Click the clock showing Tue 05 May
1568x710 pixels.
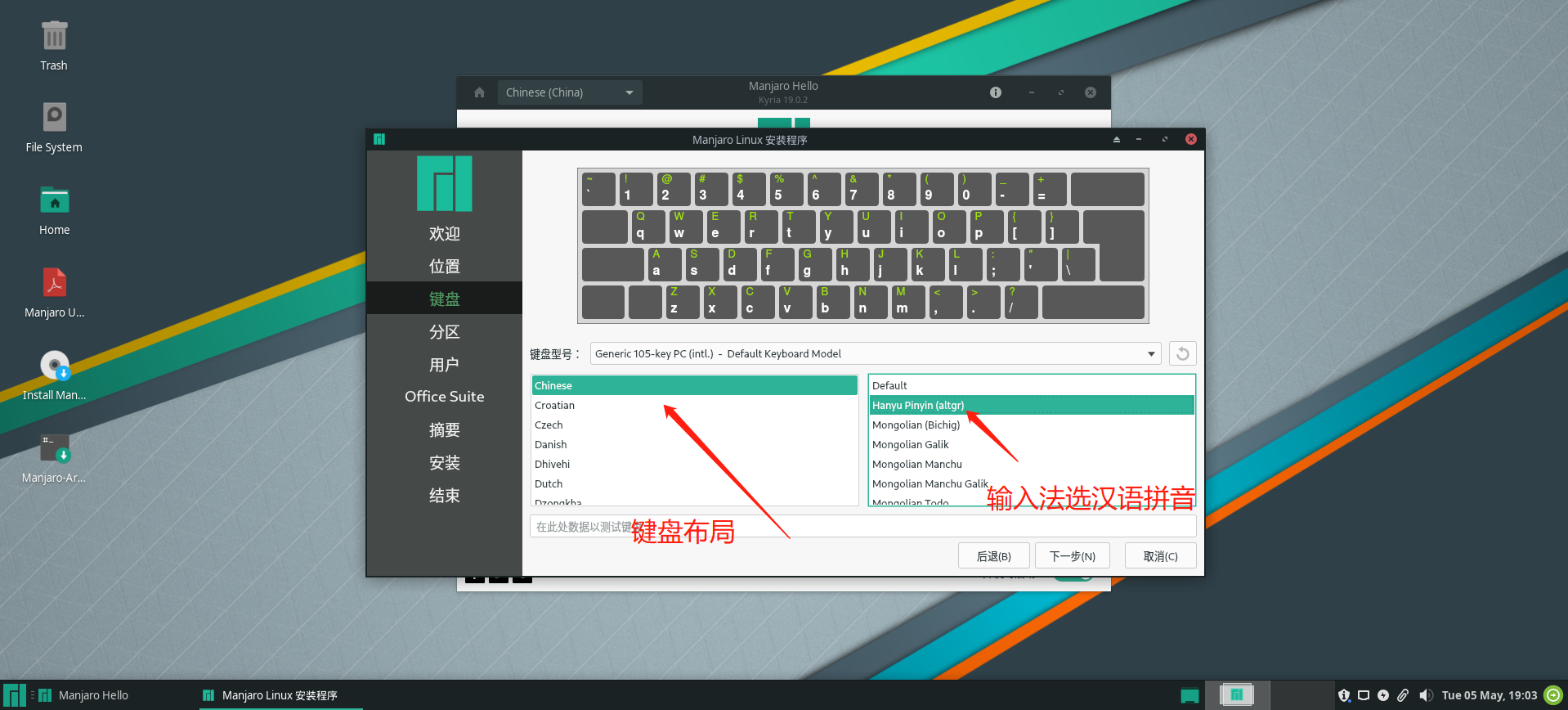[x=1490, y=695]
